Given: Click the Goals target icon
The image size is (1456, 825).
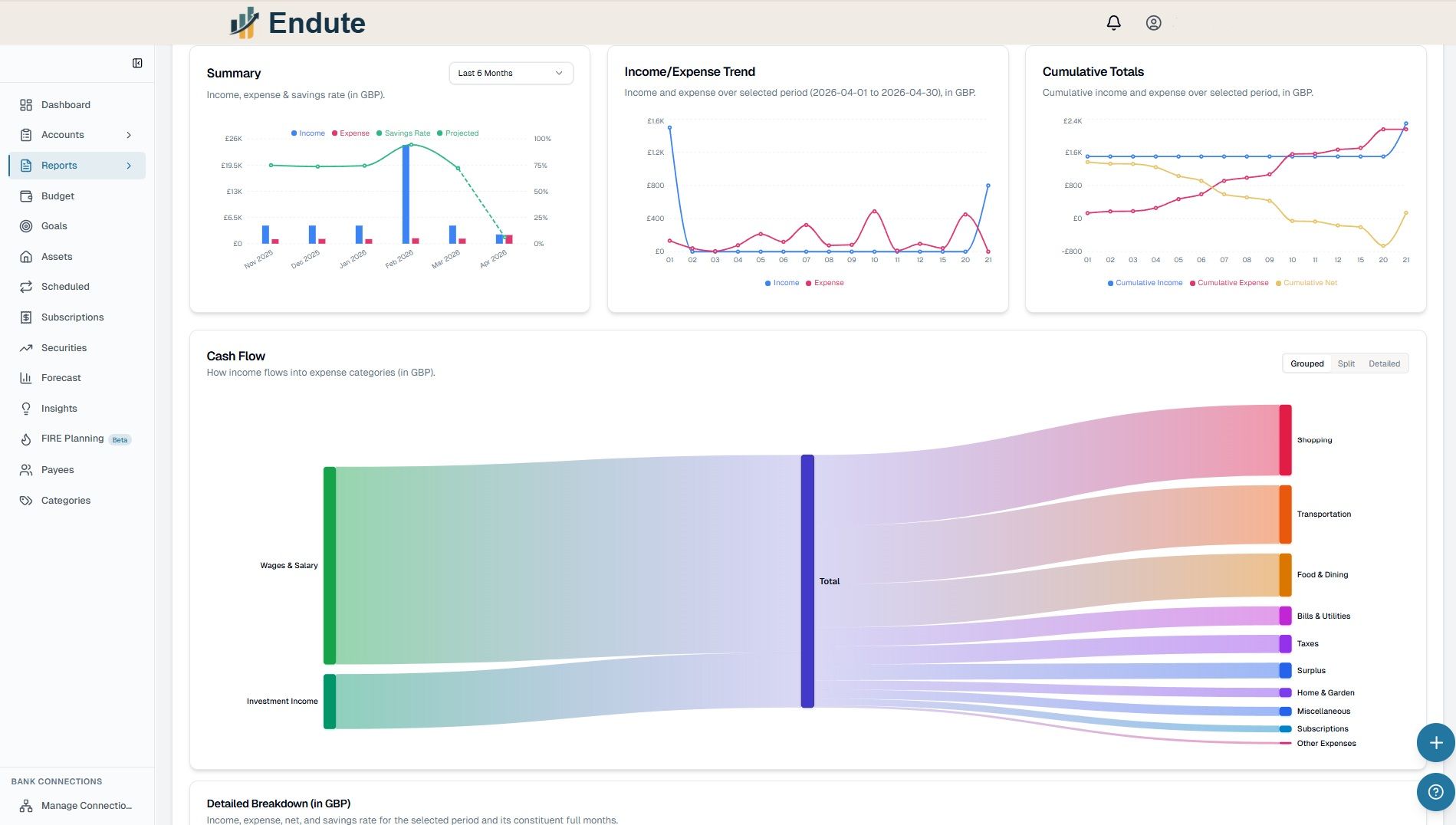Looking at the screenshot, I should pyautogui.click(x=26, y=226).
